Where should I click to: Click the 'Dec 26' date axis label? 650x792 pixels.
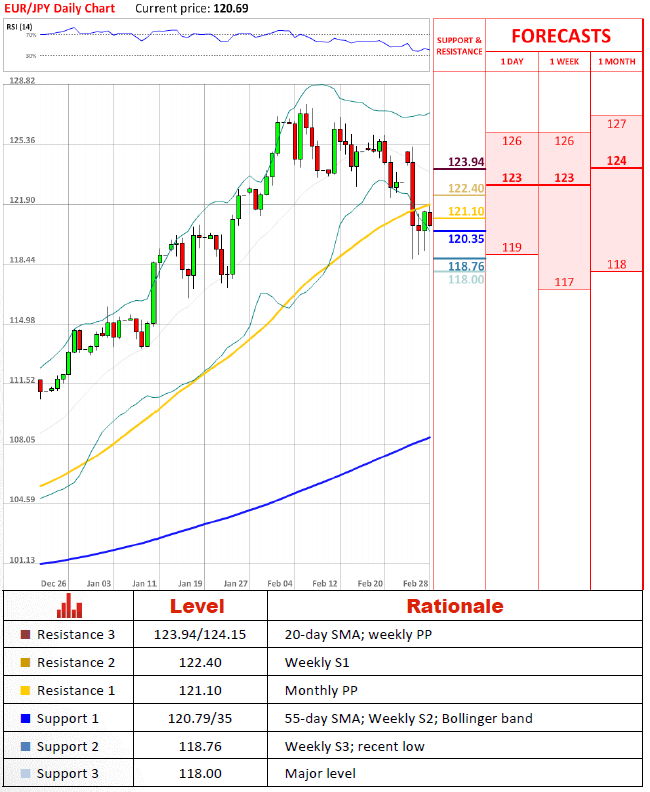pyautogui.click(x=54, y=583)
